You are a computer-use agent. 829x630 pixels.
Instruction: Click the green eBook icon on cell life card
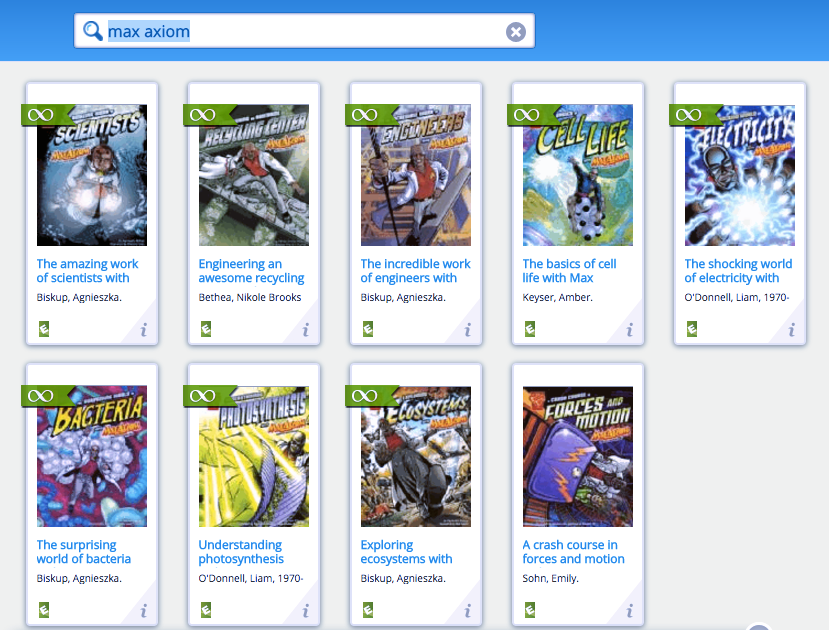coord(530,329)
